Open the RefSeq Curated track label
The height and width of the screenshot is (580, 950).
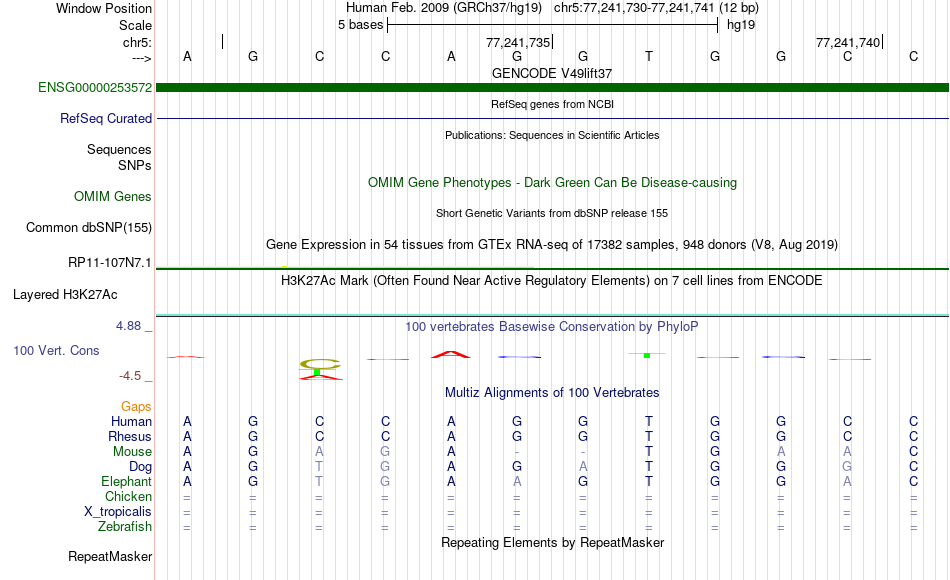[x=105, y=118]
